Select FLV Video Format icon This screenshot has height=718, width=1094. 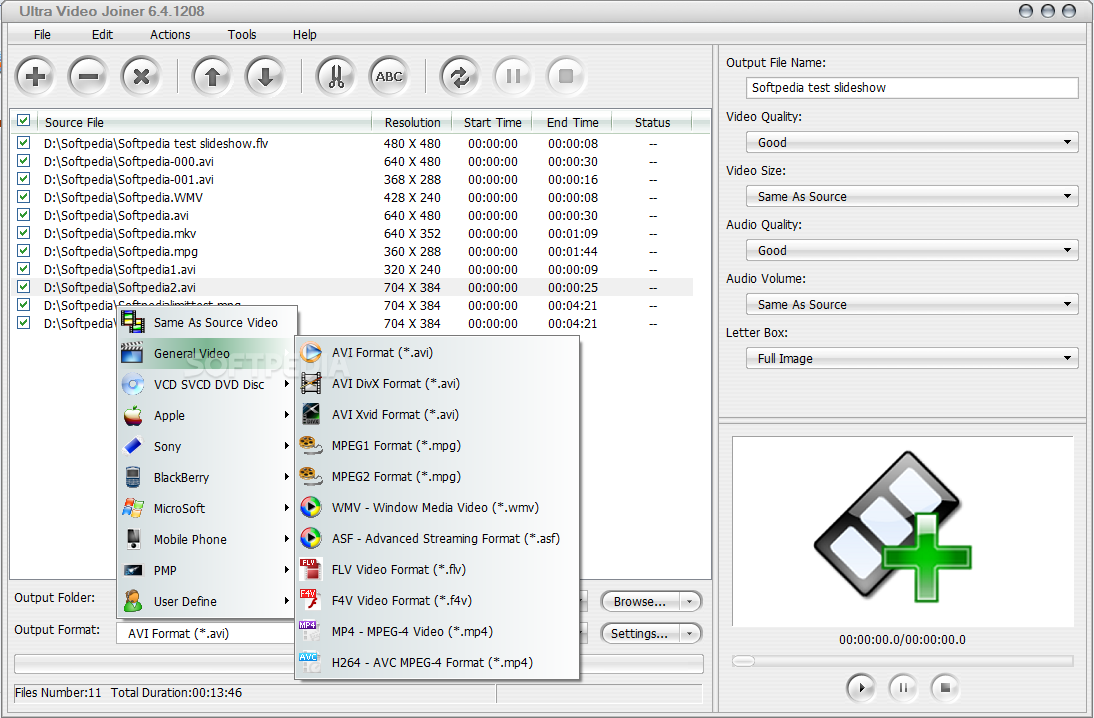310,569
